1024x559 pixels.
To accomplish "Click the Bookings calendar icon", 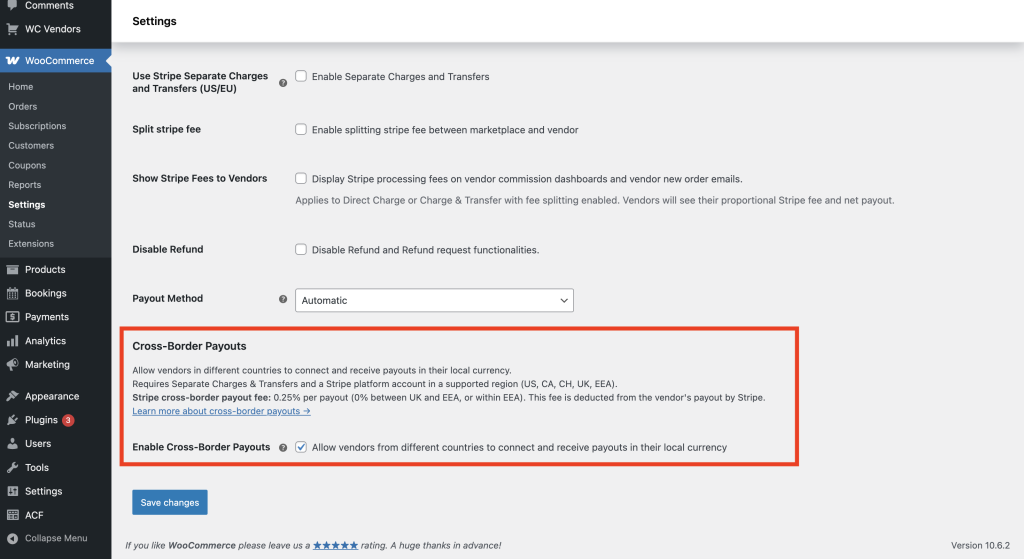I will (12, 293).
